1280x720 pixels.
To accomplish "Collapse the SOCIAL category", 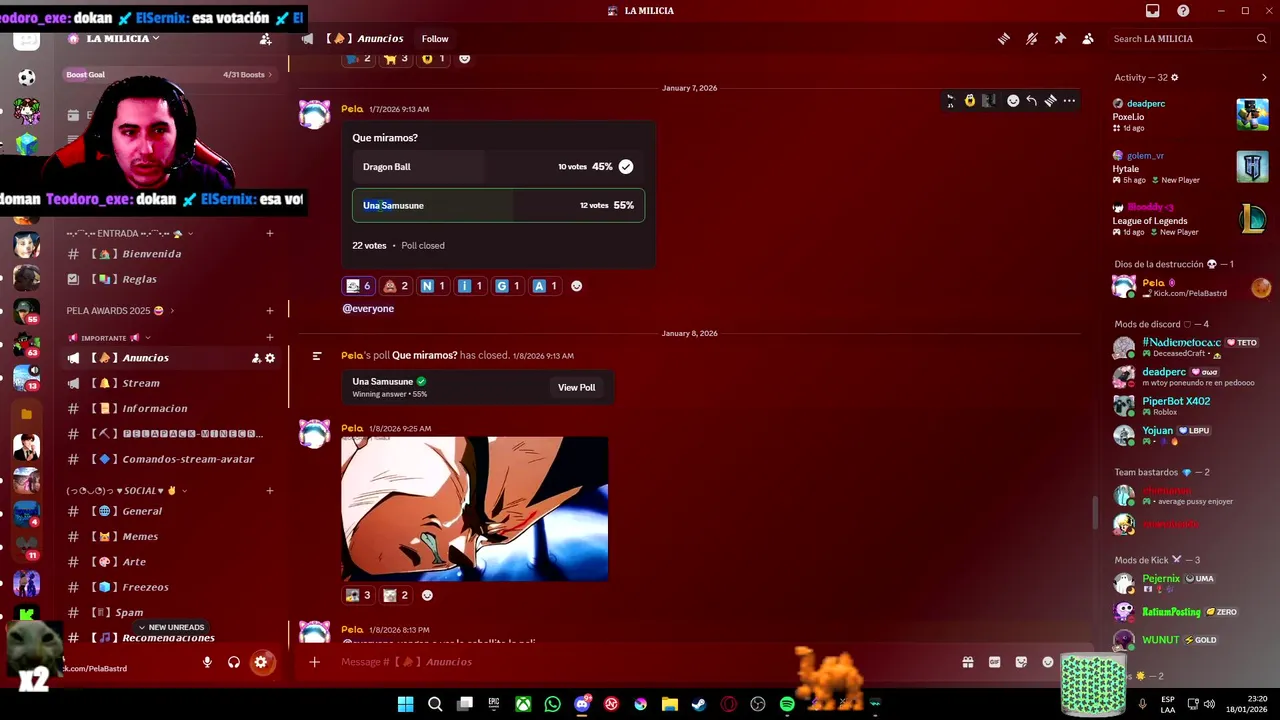I will 127,491.
